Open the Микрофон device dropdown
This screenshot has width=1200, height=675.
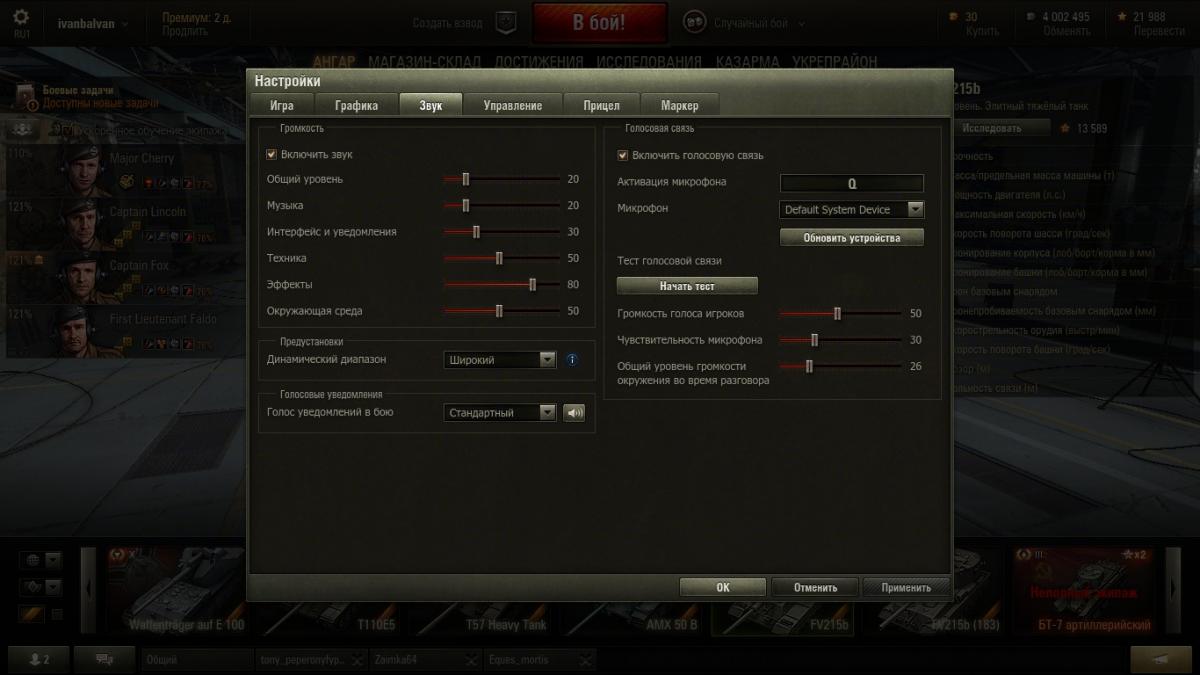click(x=852, y=210)
